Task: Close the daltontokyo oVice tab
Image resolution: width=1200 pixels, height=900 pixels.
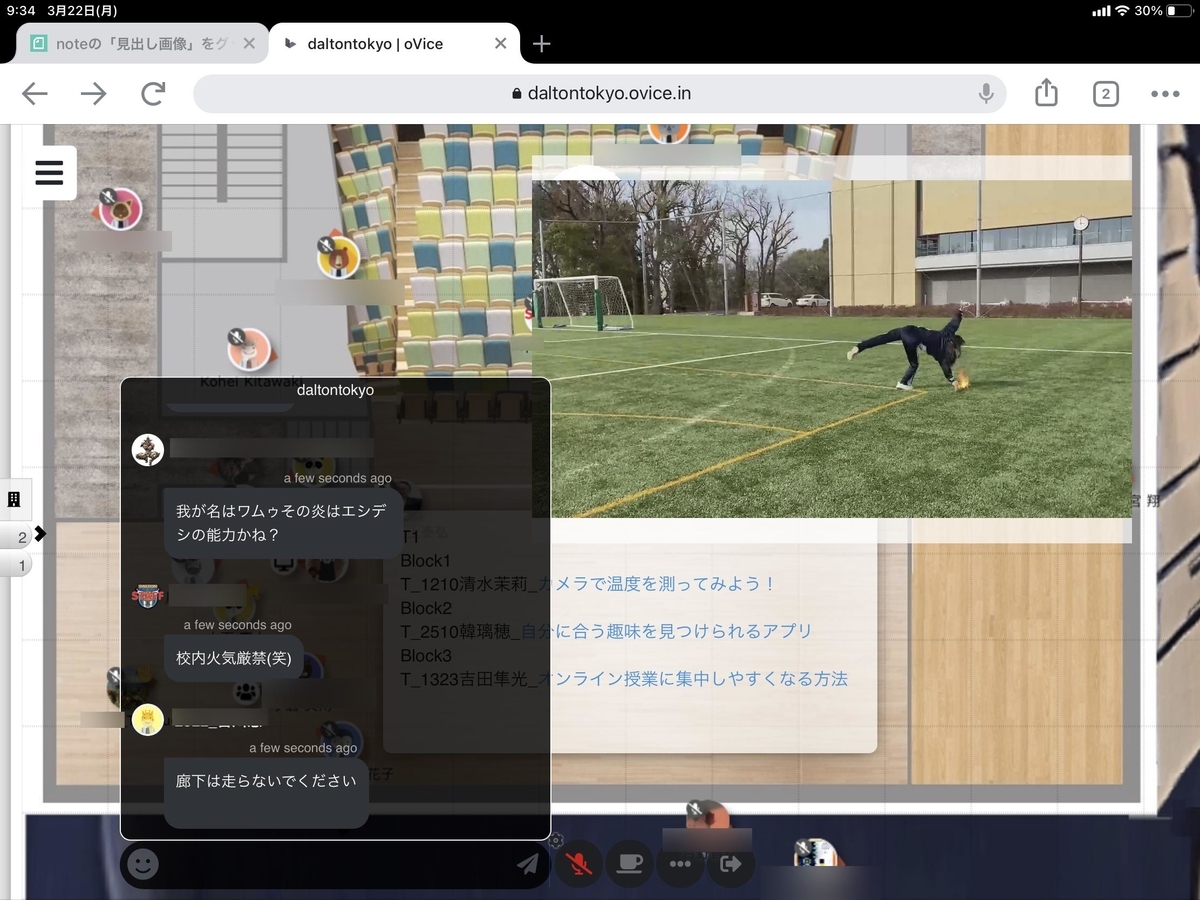Action: click(501, 44)
